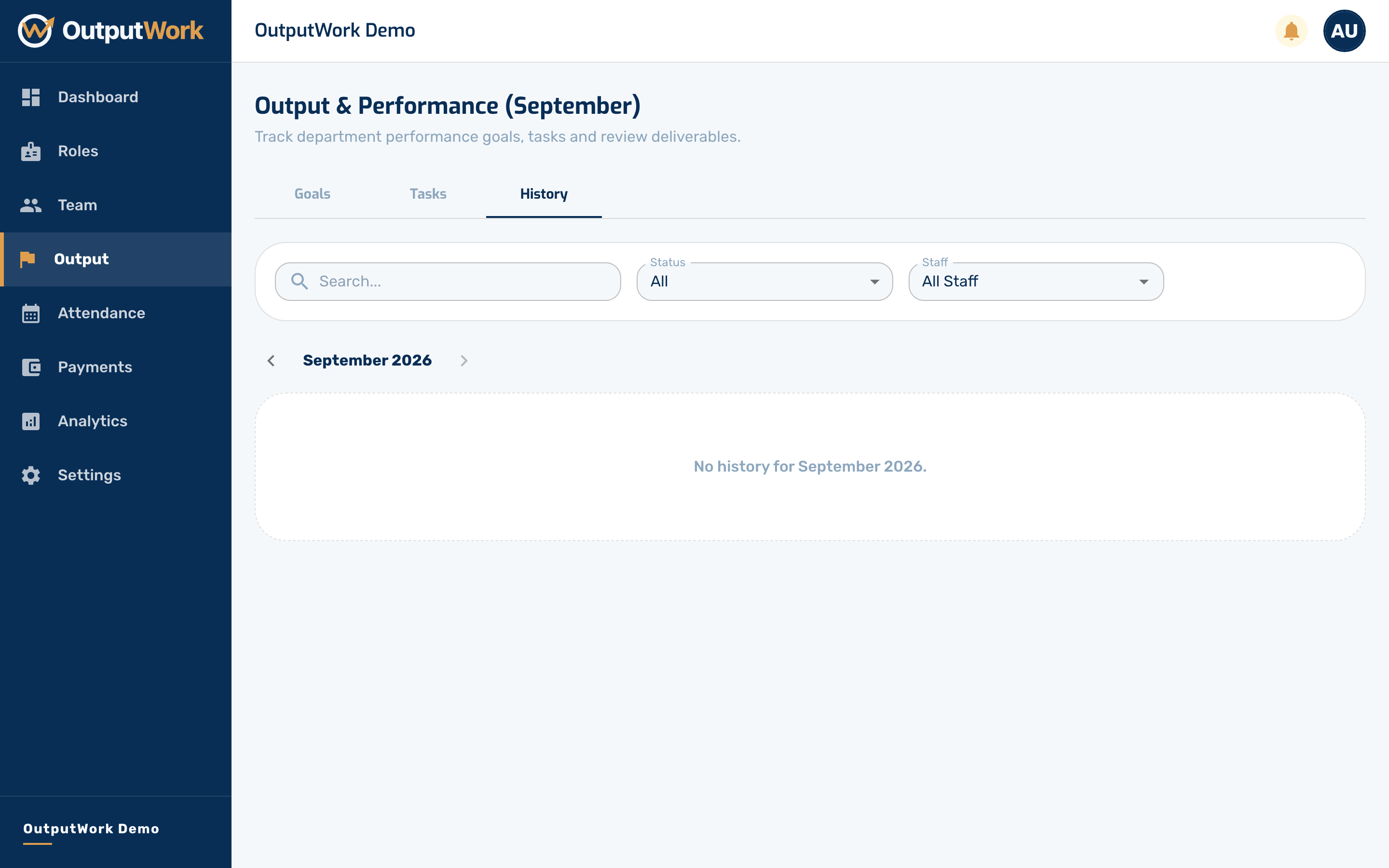This screenshot has height=868, width=1389.
Task: Click the Team people icon
Action: (31, 205)
